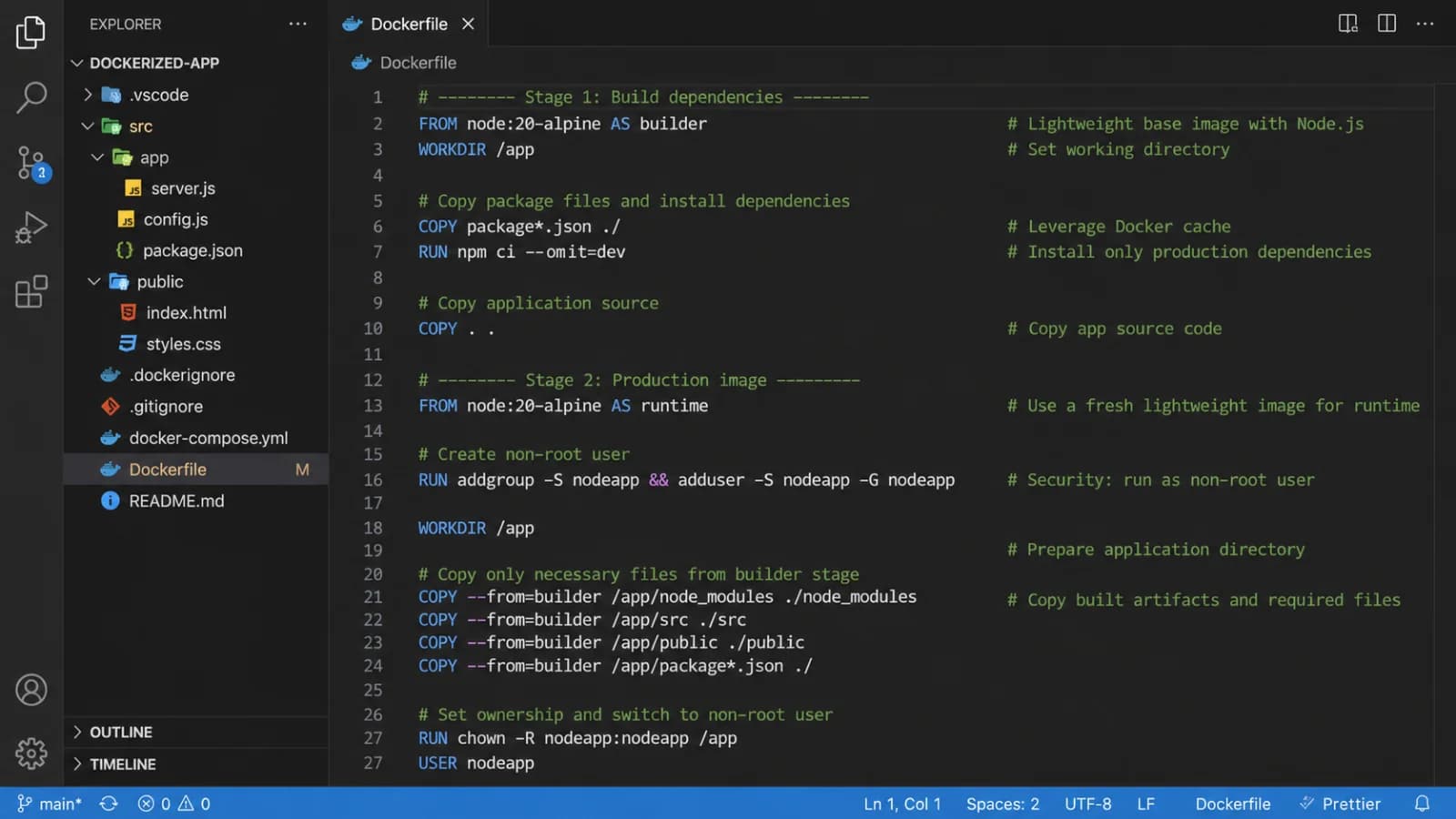
Task: Open Explorer more actions ellipsis
Action: [298, 24]
